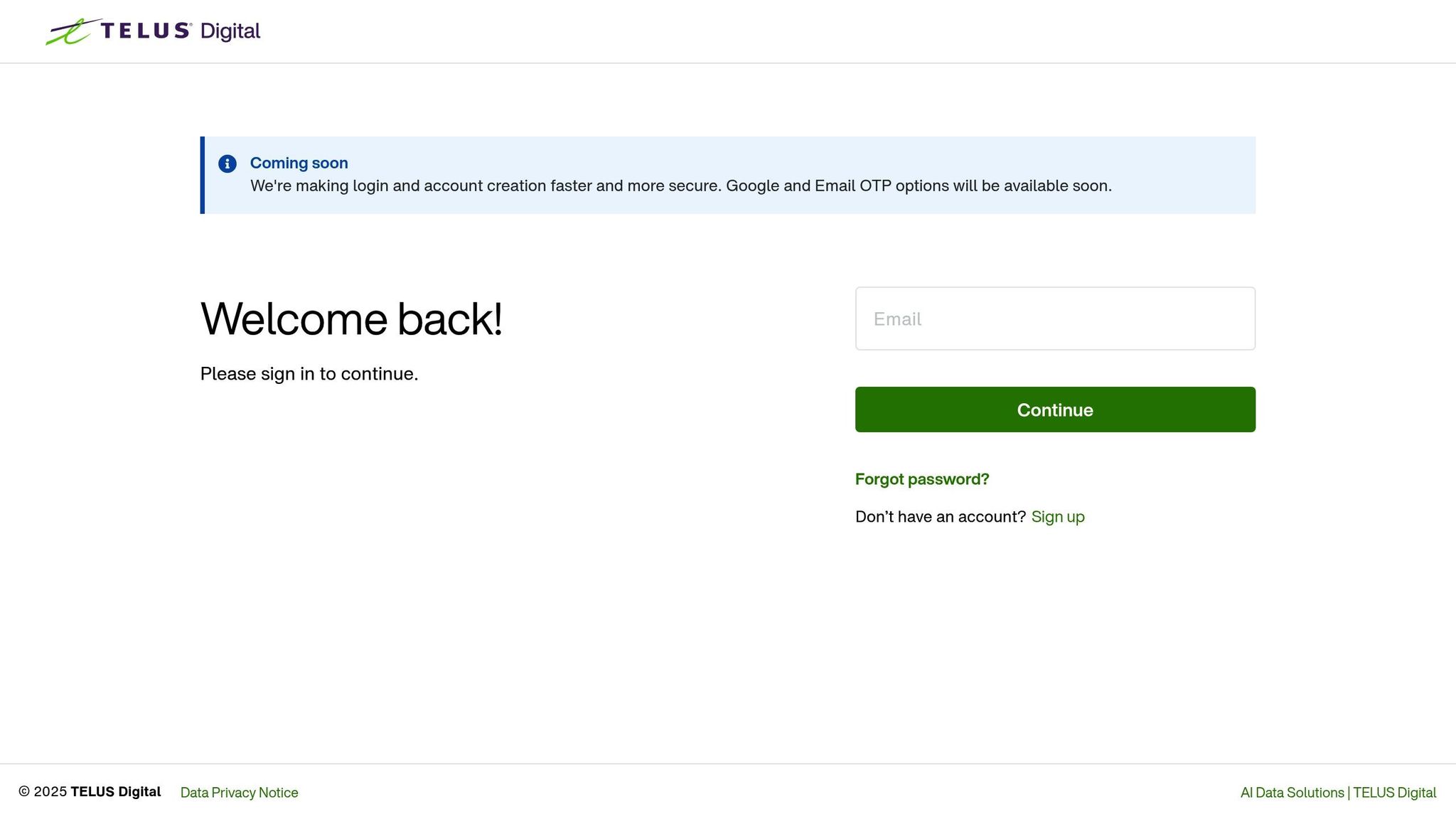
Task: Click the Email placeholder text
Action: coord(897,319)
